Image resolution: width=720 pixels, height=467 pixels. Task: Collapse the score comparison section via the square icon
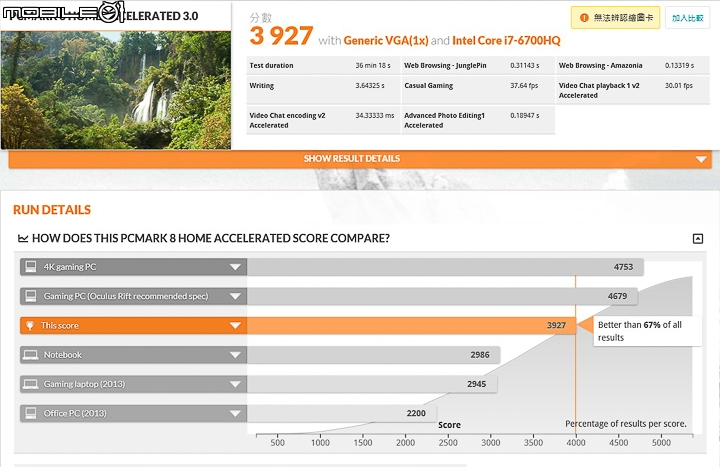click(x=698, y=238)
